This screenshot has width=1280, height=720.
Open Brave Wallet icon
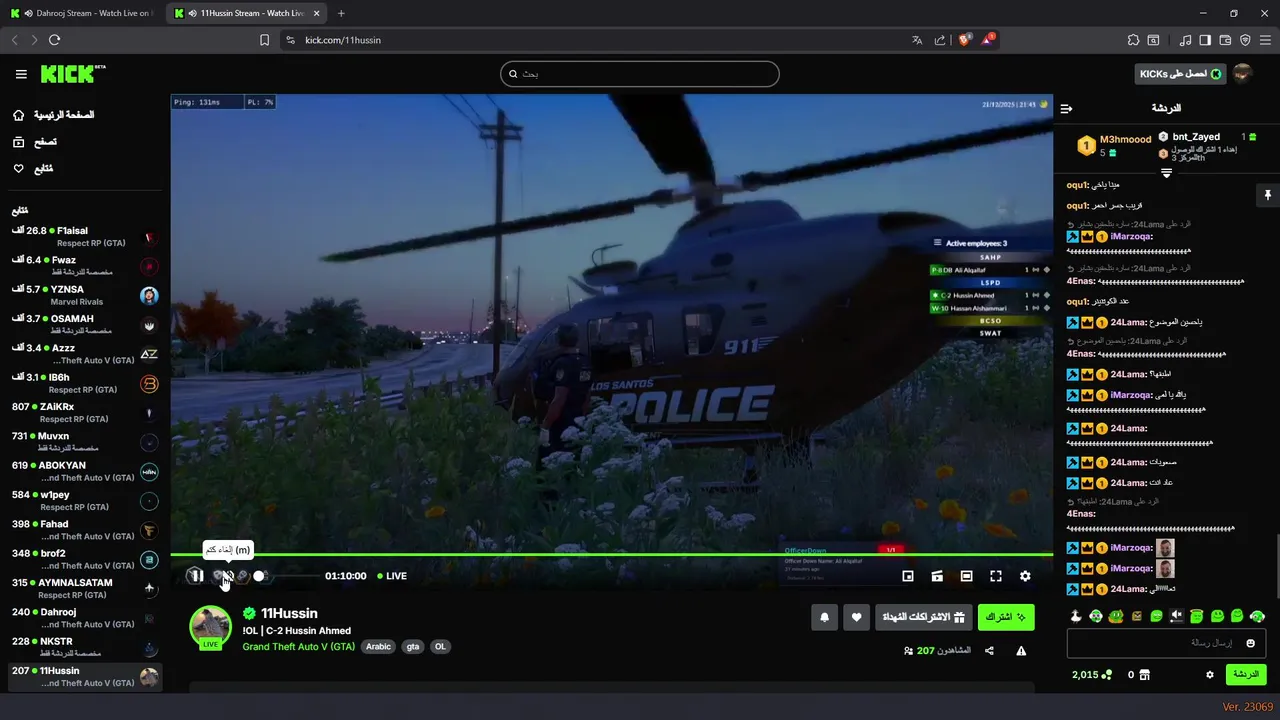[x=1225, y=40]
